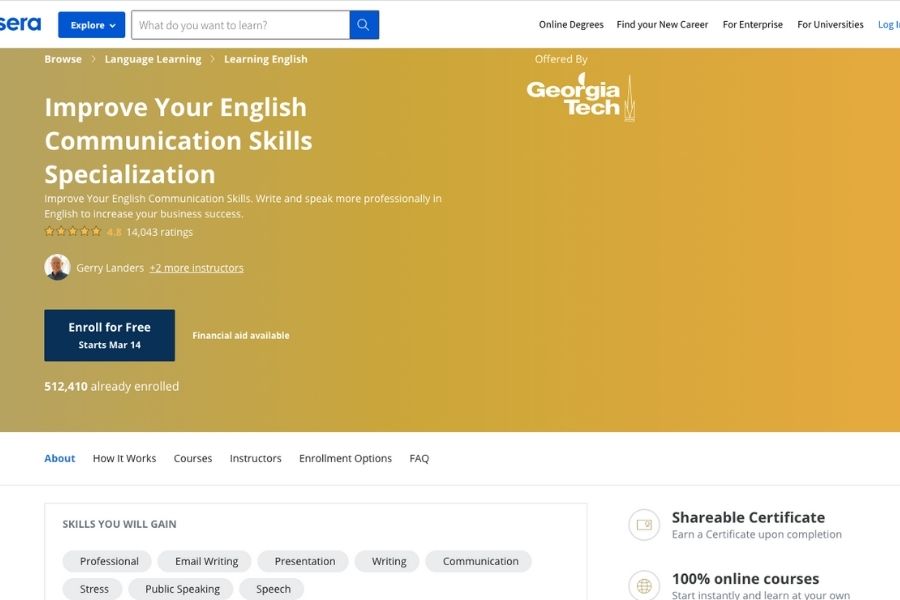Click the arrow after Language Learning breadcrumb
Screen dimensions: 900x600
coord(212,59)
